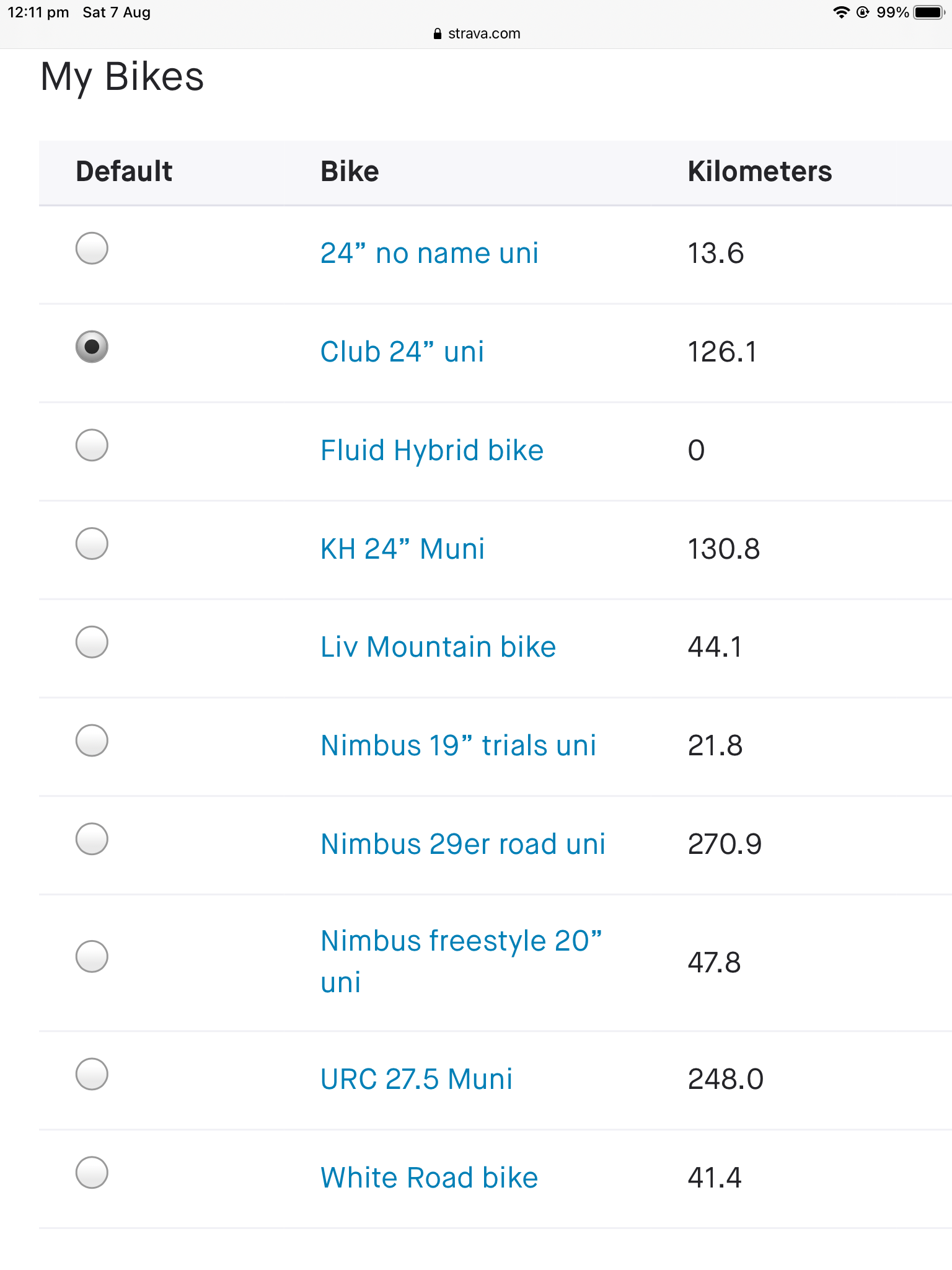Screen dimensions: 952x1270
Task: Open Club 24” uni bike details
Action: click(x=402, y=352)
